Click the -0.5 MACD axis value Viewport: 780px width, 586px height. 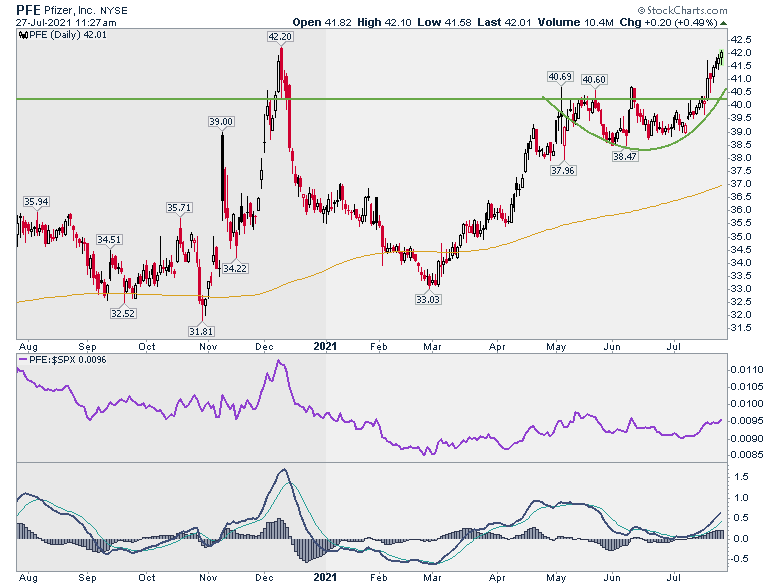coord(739,560)
